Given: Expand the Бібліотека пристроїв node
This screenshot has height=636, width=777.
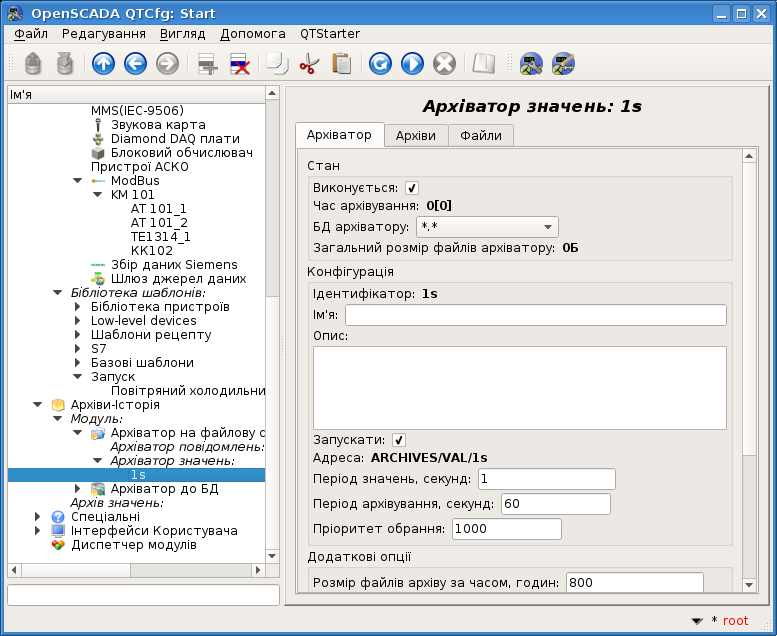Looking at the screenshot, I should 78,306.
